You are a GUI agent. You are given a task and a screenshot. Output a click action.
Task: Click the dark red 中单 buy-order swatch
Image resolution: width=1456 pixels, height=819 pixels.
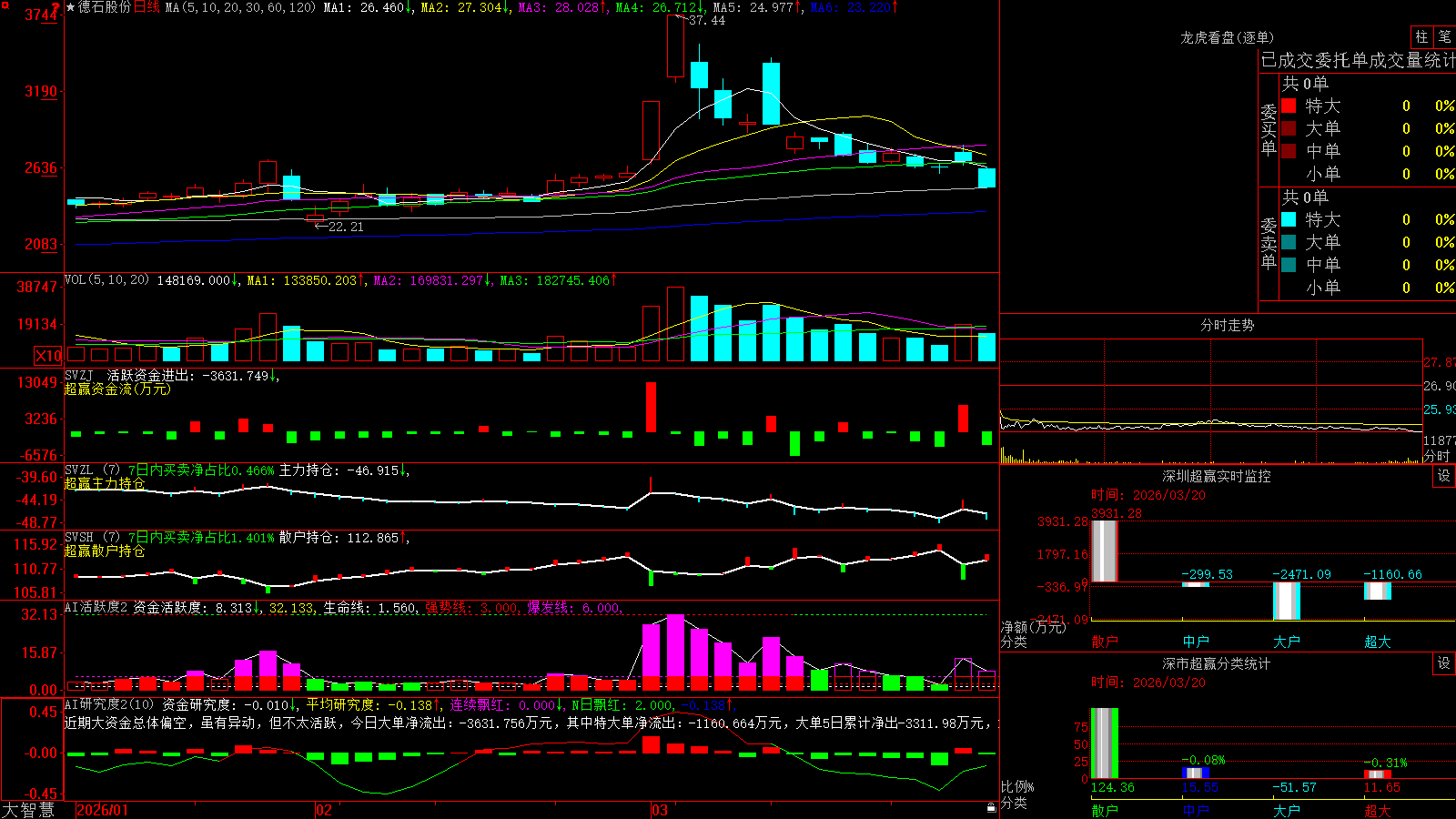1289,151
